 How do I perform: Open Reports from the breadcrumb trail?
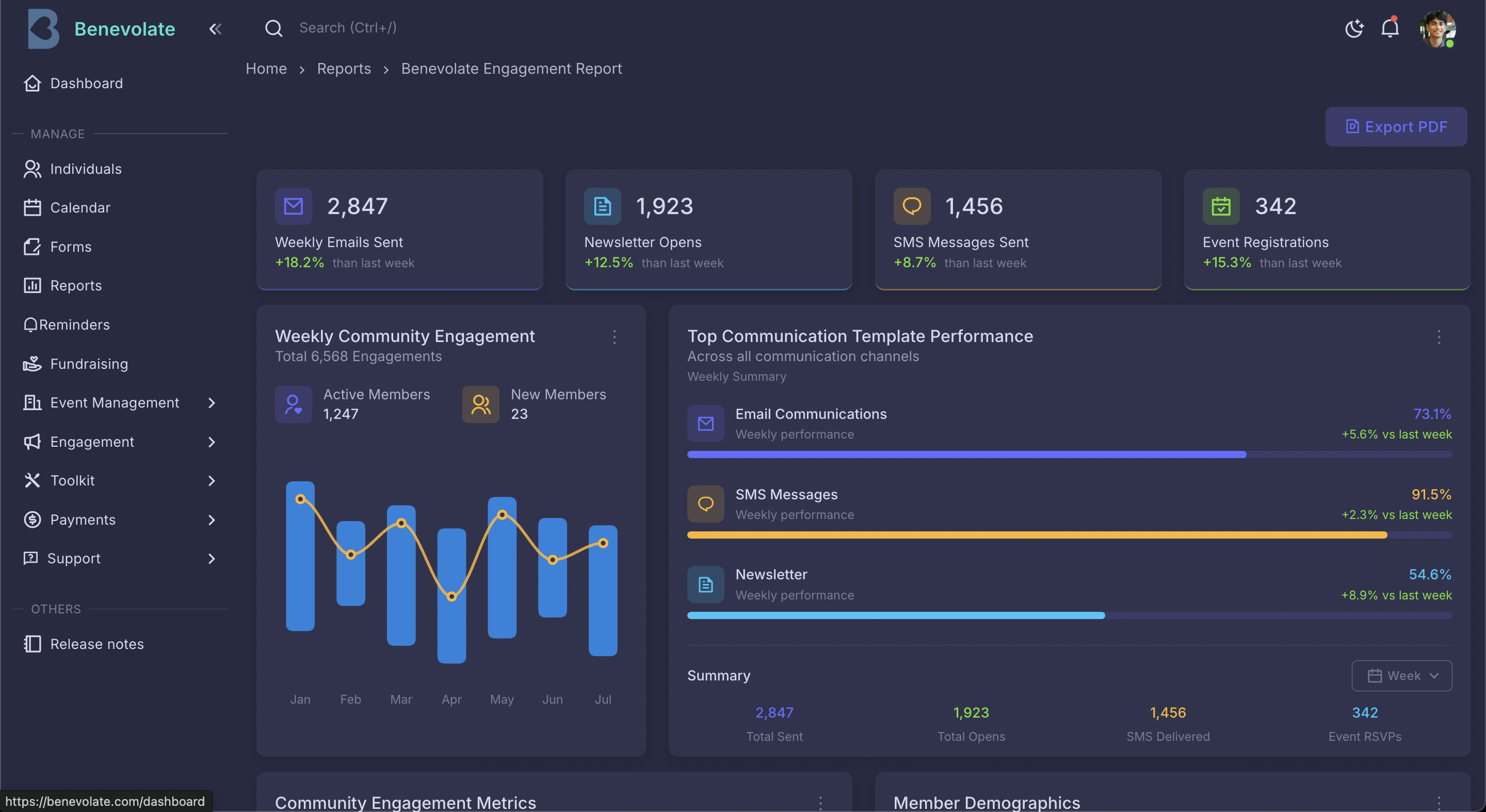pyautogui.click(x=344, y=69)
